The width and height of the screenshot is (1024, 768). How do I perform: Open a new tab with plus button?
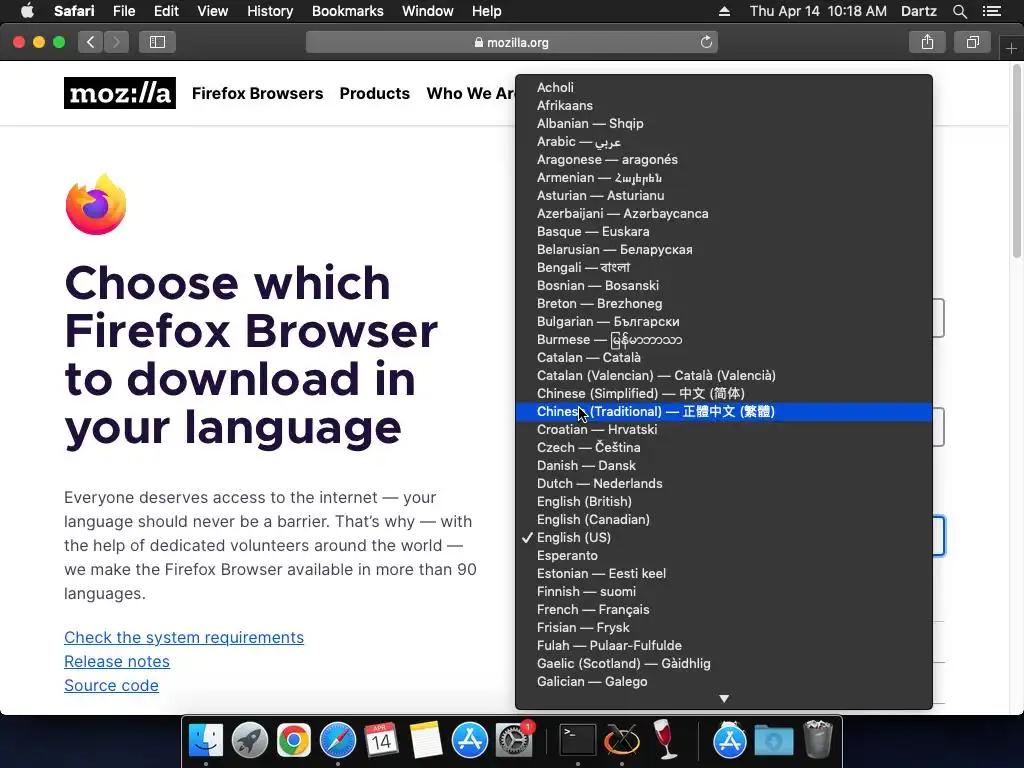click(x=1011, y=49)
